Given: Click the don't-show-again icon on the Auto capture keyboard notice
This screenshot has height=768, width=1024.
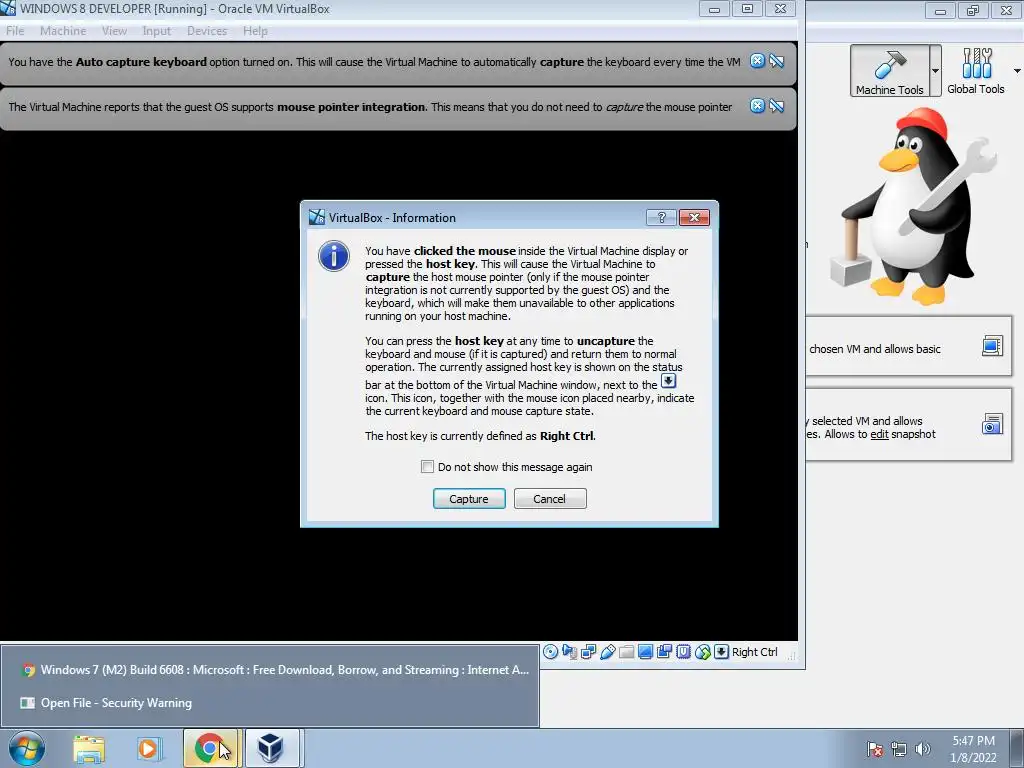Looking at the screenshot, I should pos(776,61).
